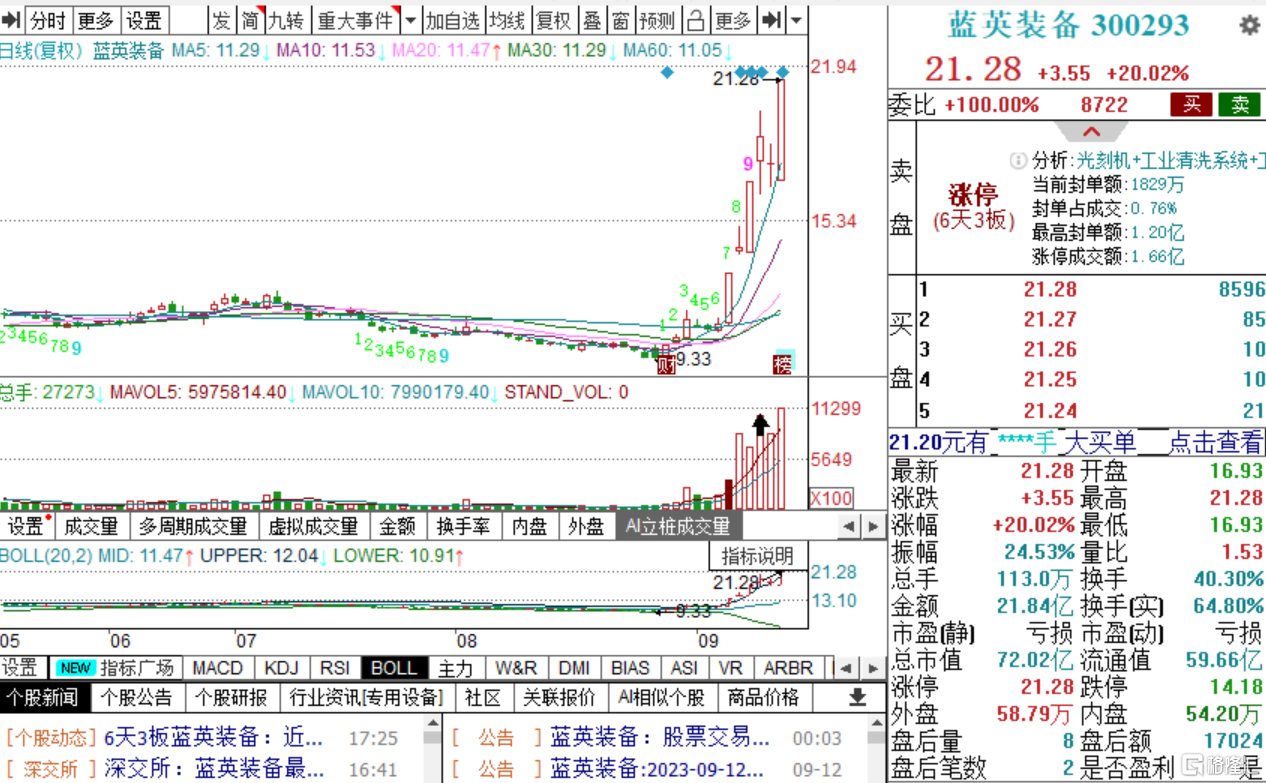Click the collapse-left arrow icon beside 分时
The height and width of the screenshot is (783, 1266).
[11, 19]
